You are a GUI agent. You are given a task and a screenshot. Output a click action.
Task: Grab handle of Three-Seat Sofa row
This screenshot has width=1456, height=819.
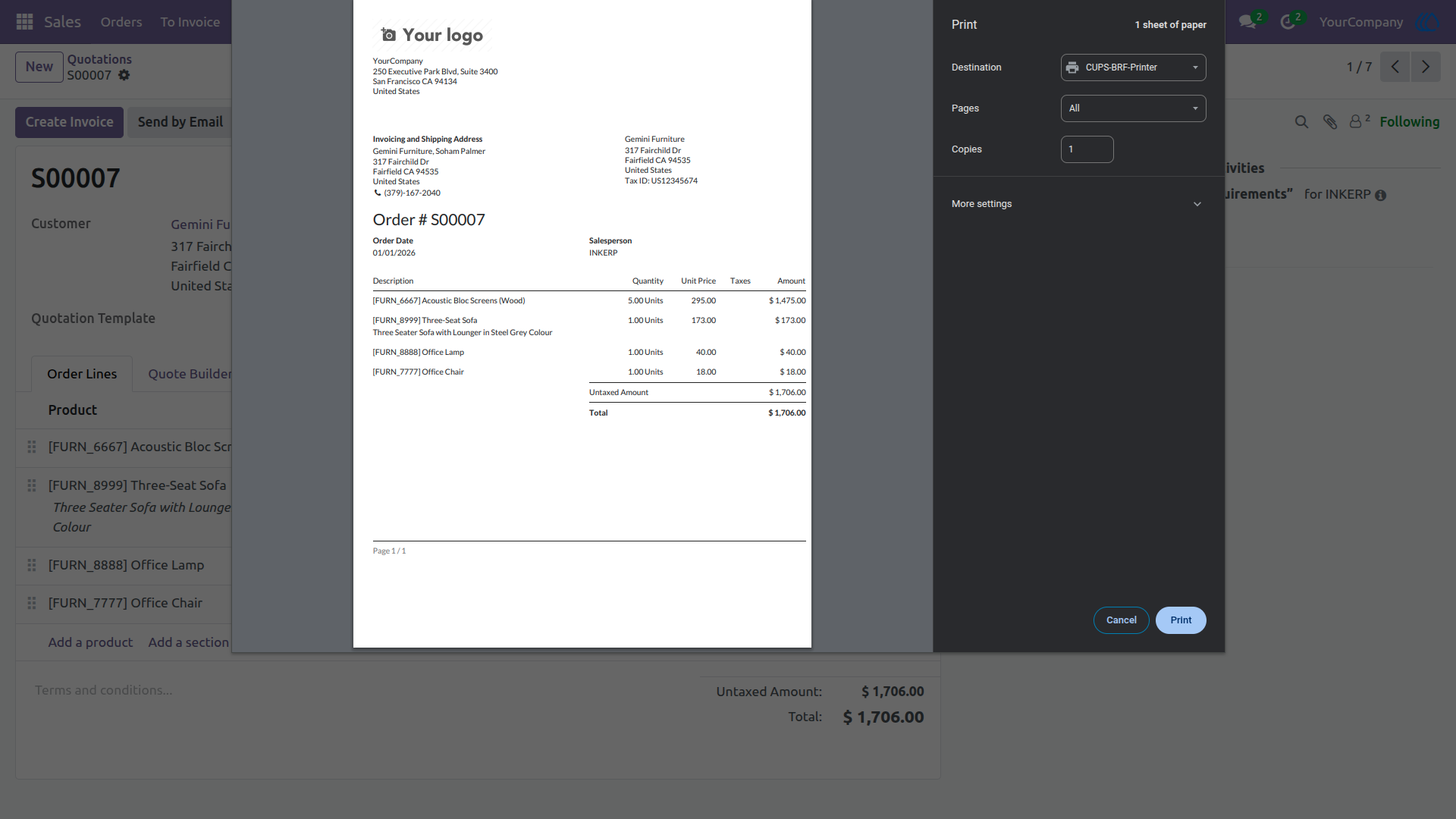[32, 485]
